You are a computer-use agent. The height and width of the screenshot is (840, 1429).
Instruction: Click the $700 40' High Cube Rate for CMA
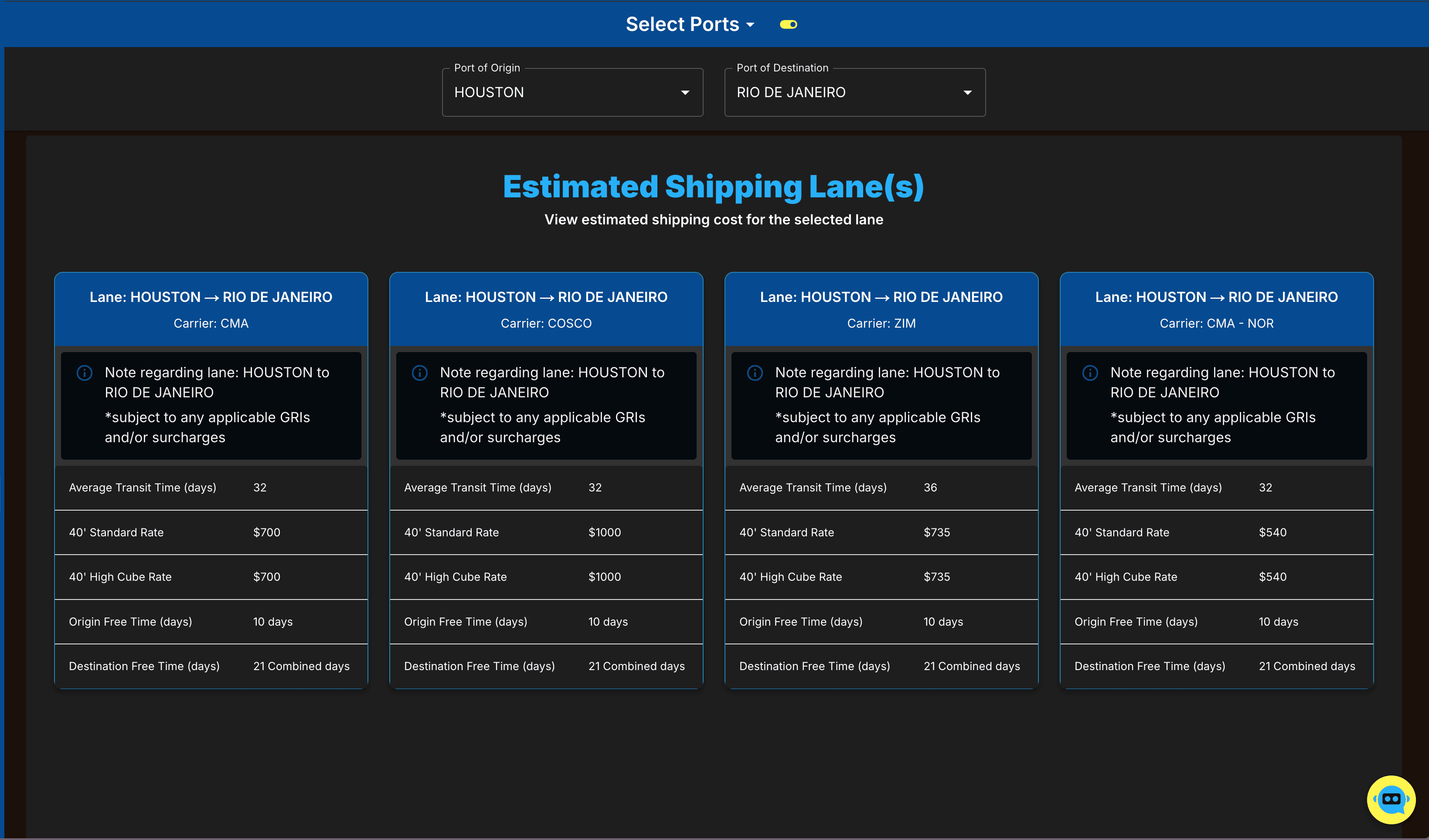(266, 577)
